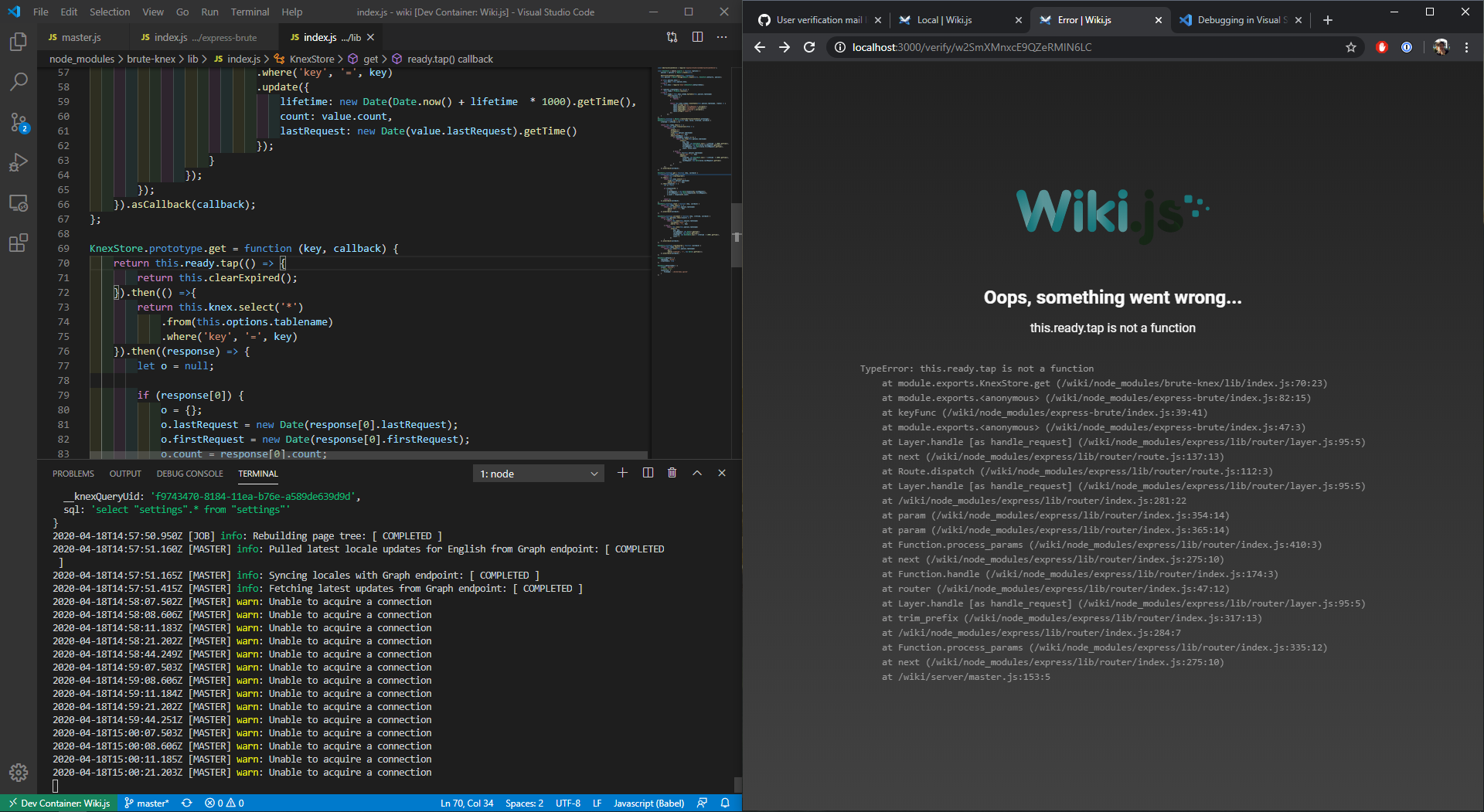Open the Extensions view

click(x=19, y=243)
